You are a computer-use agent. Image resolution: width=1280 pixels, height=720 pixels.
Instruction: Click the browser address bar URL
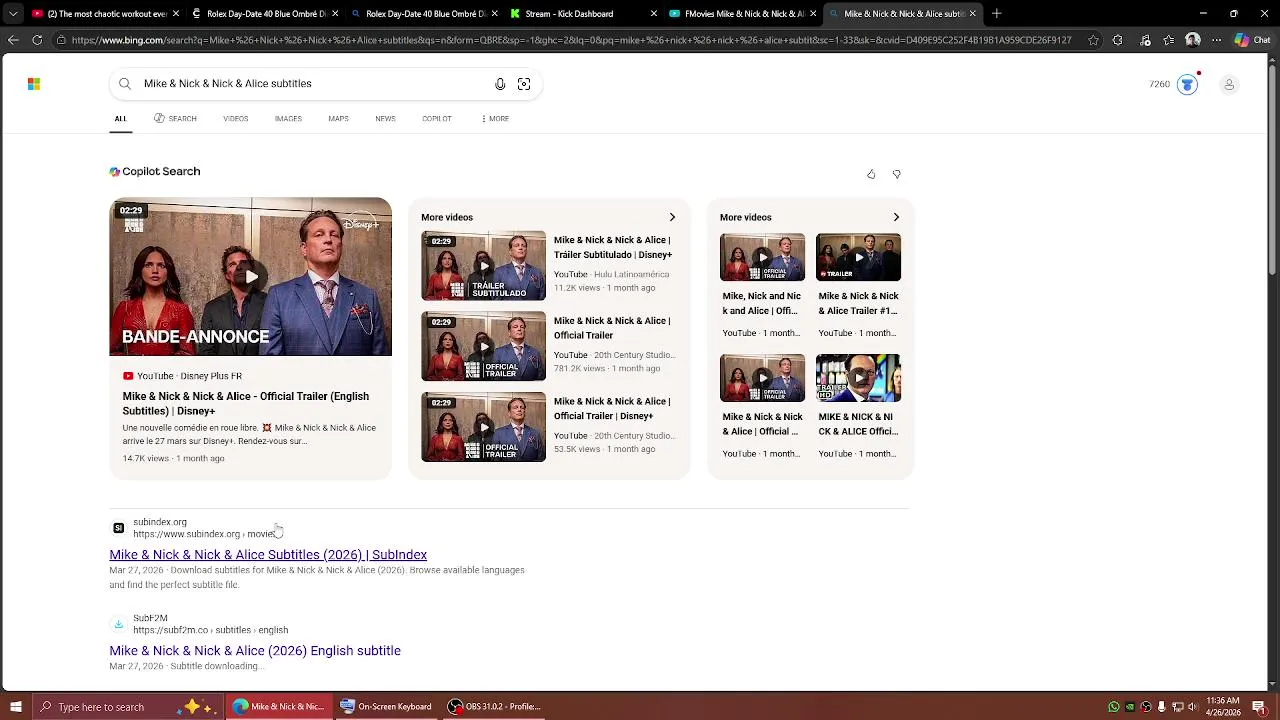571,40
